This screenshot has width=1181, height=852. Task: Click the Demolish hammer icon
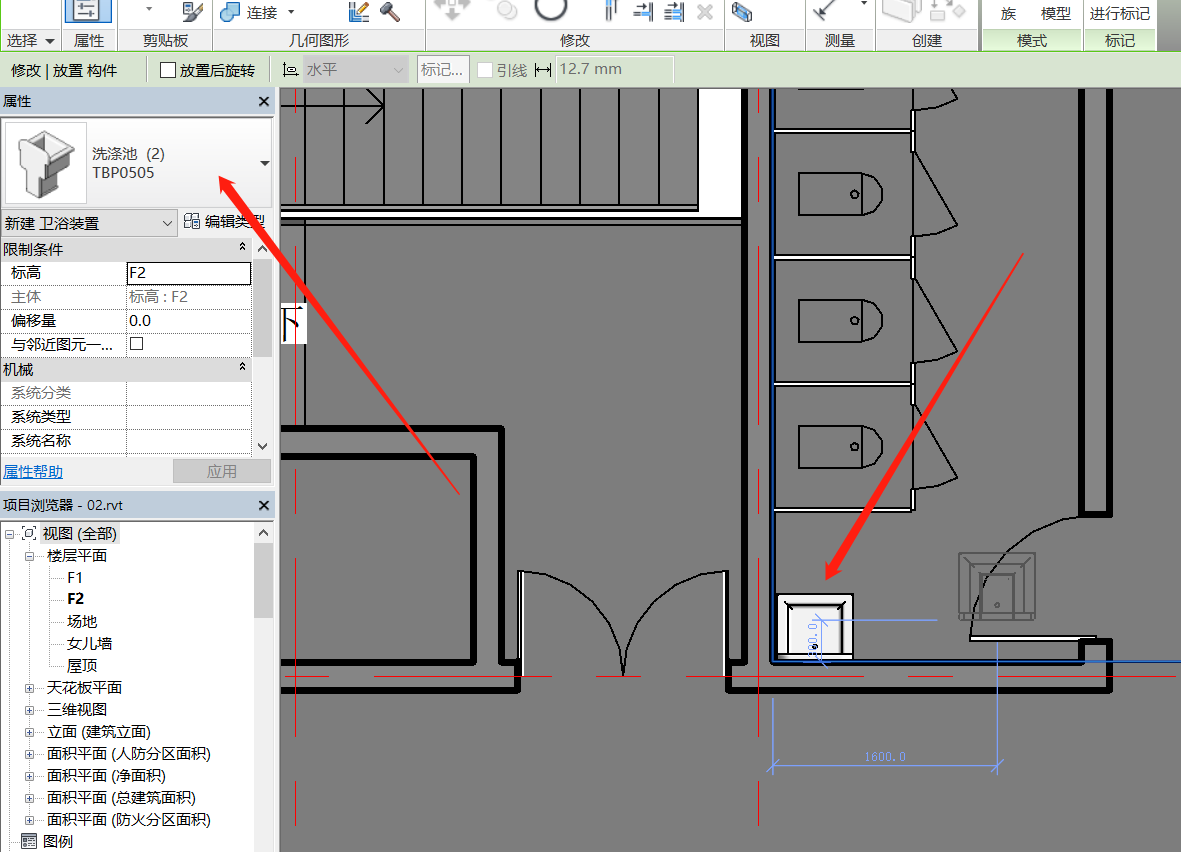coord(389,12)
